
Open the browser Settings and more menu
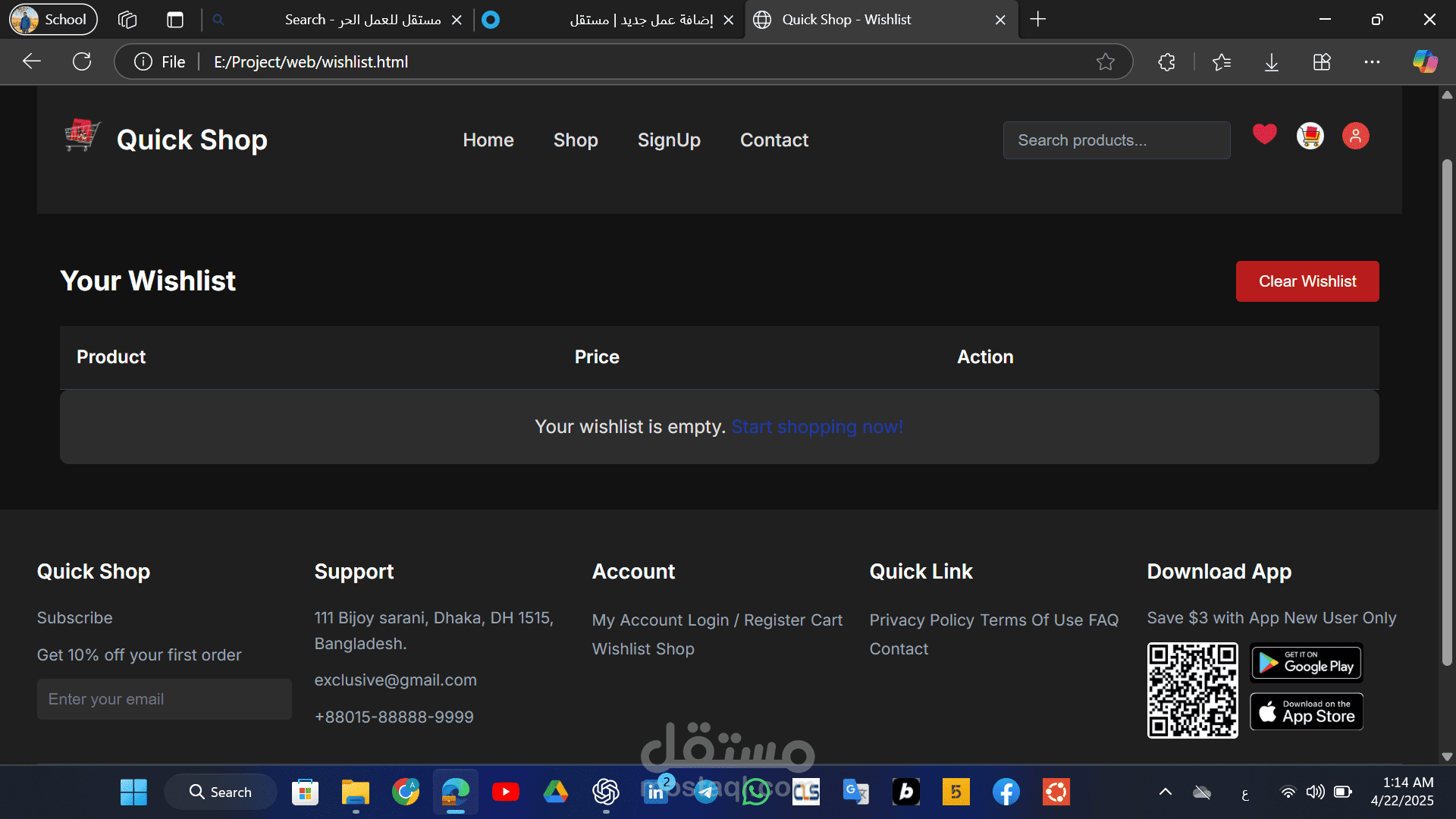click(x=1372, y=61)
